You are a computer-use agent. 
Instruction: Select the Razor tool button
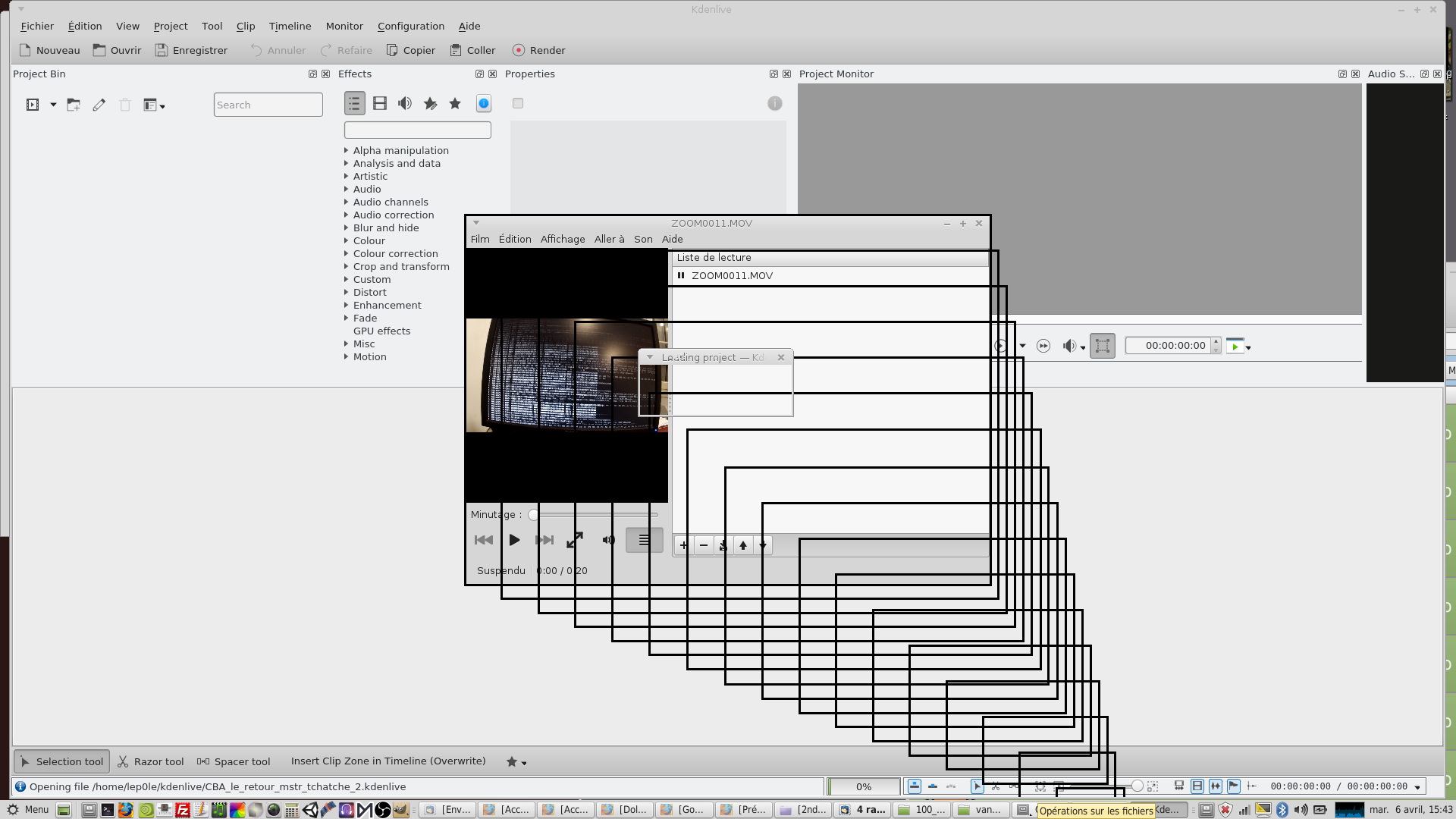pyautogui.click(x=150, y=761)
